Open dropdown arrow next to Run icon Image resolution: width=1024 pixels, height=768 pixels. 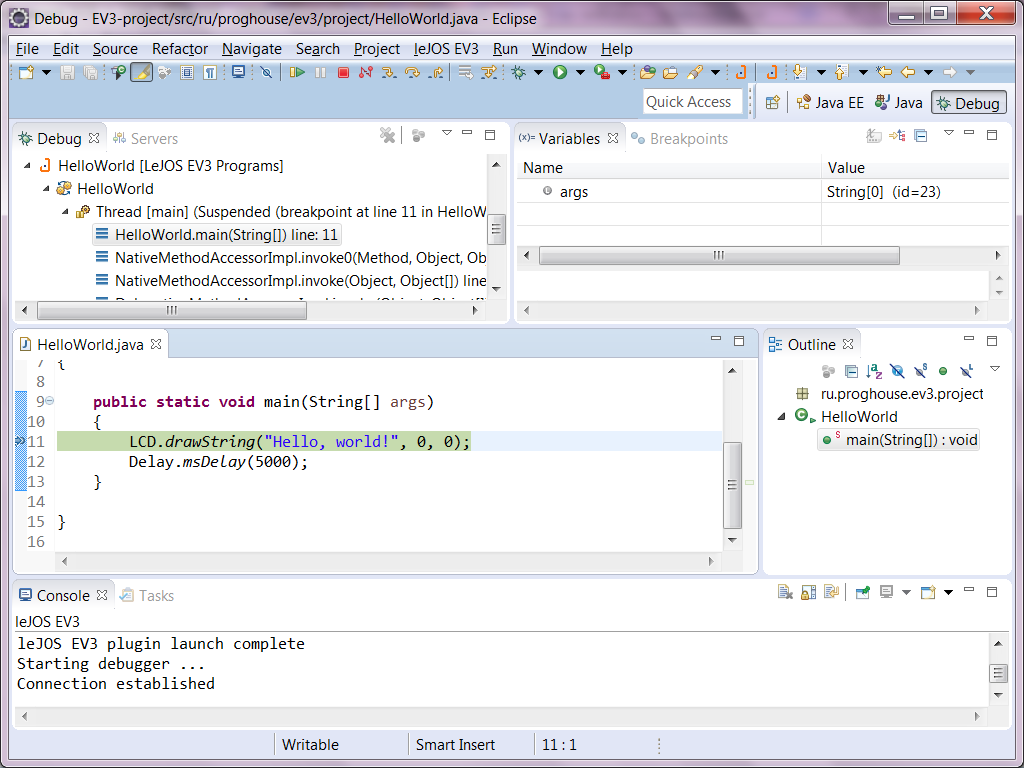(580, 72)
